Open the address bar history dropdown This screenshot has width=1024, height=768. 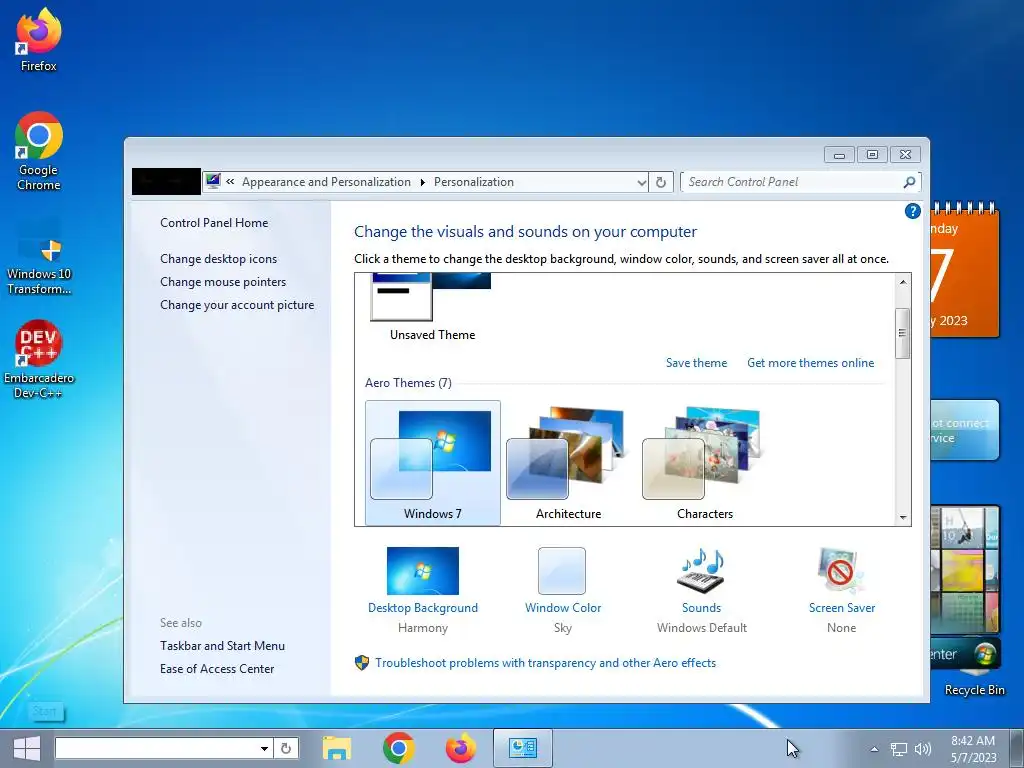pos(641,183)
